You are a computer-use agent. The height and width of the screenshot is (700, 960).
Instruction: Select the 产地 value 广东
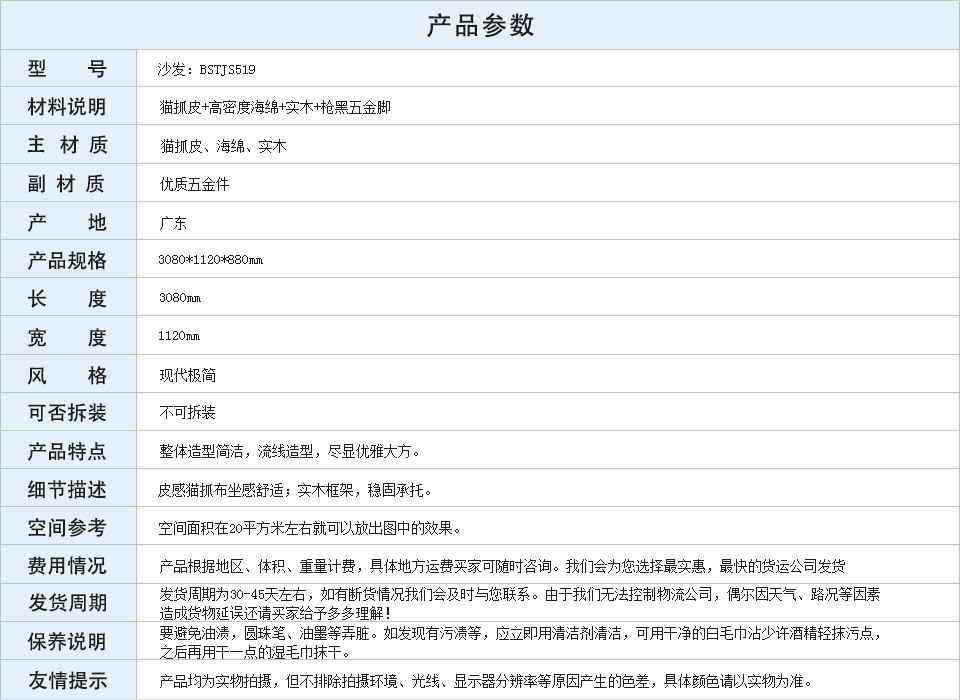pyautogui.click(x=173, y=223)
